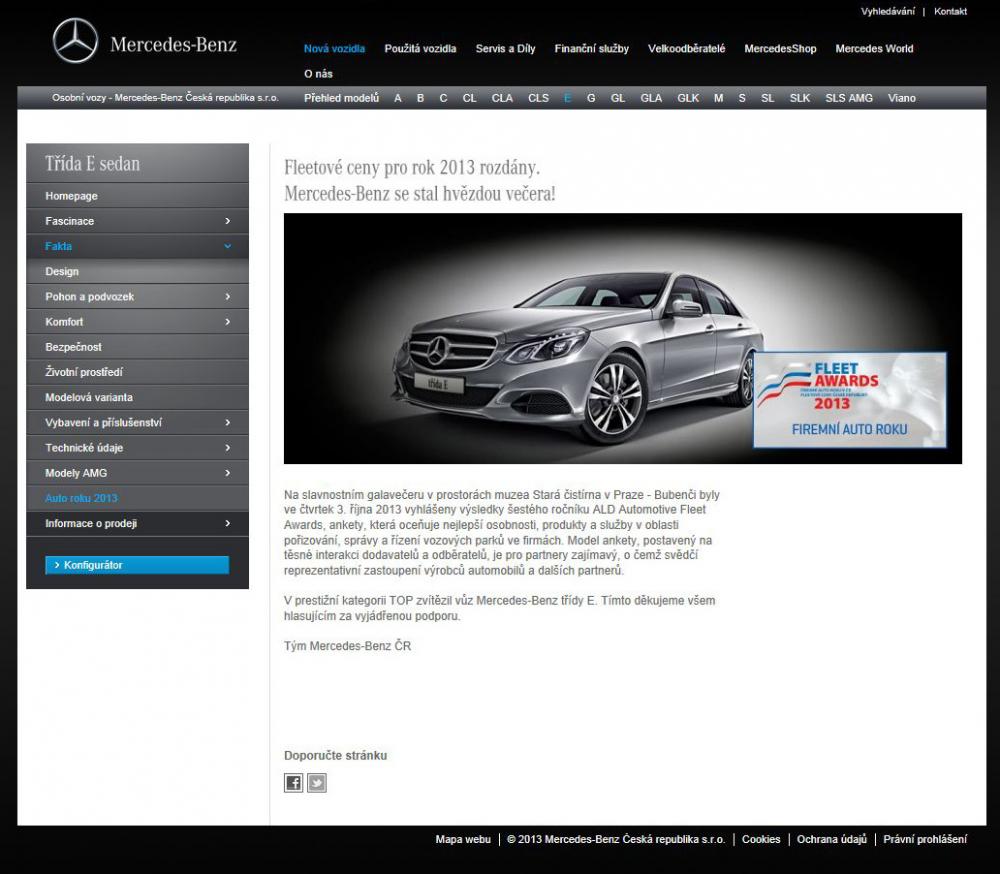Open the Design sidebar item
This screenshot has height=874, width=1000.
point(137,271)
